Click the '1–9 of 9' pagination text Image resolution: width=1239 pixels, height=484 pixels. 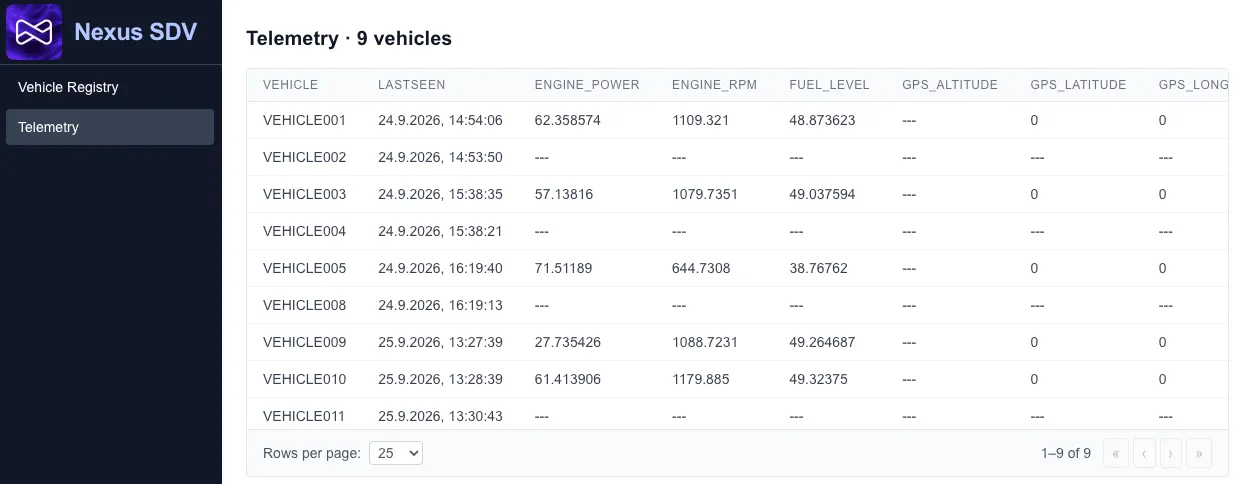[x=1066, y=453]
